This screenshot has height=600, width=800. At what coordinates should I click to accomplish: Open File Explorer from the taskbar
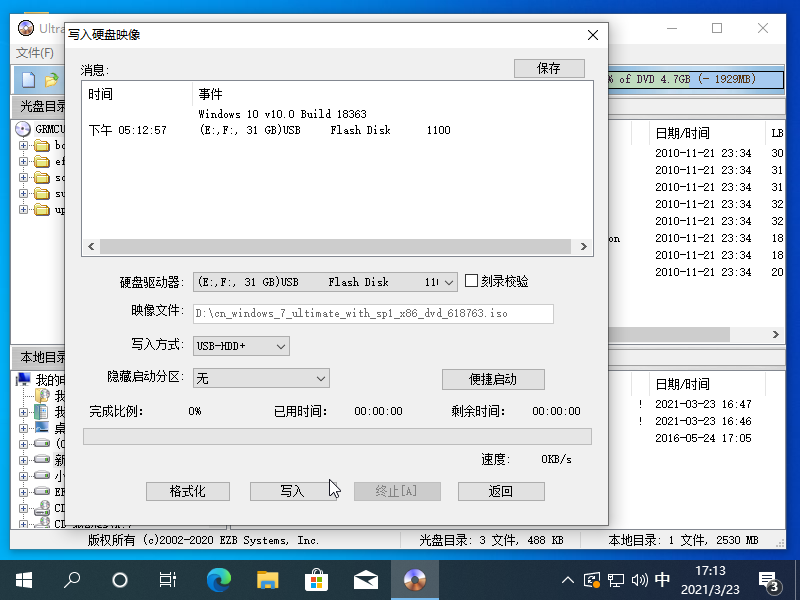click(267, 579)
